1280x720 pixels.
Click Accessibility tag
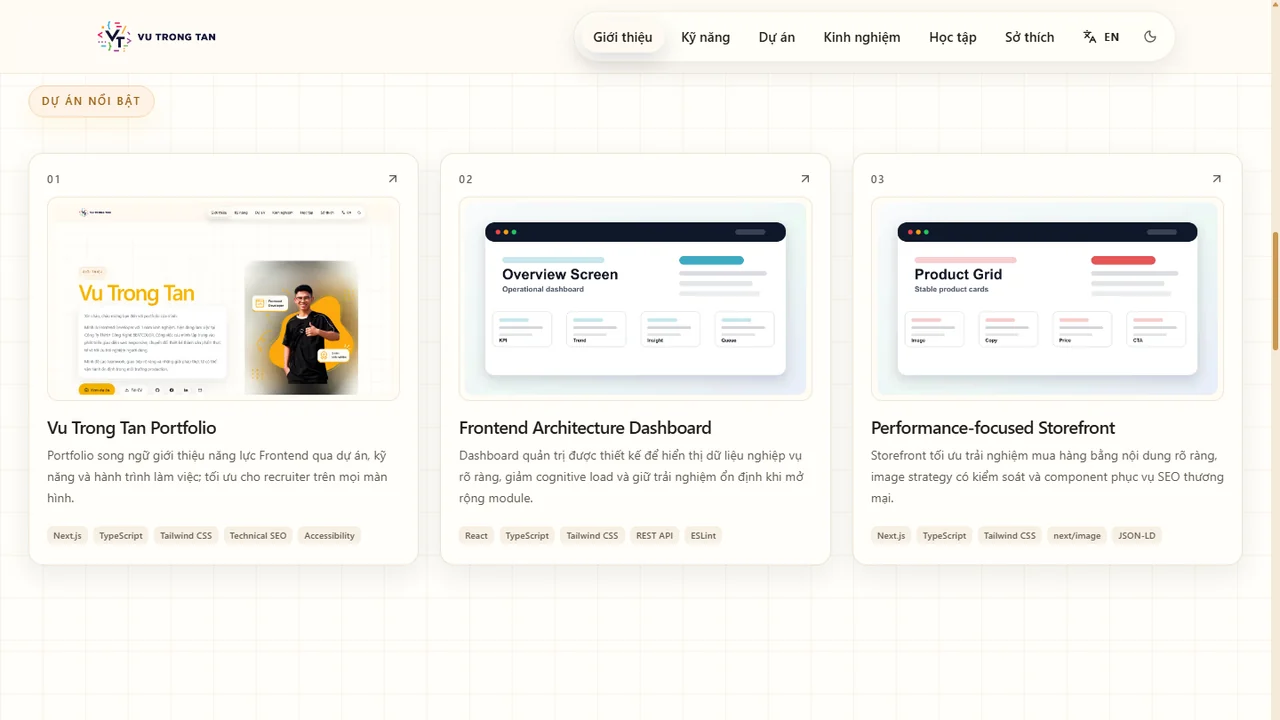329,536
